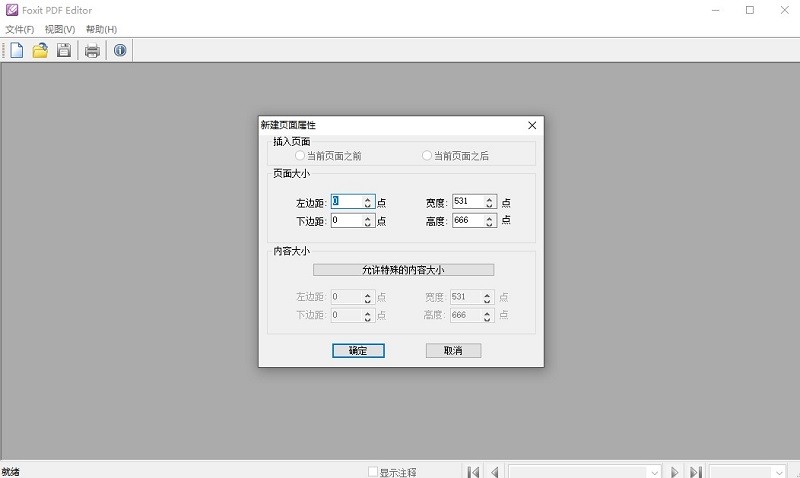
Task: Go to last page navigation icon
Action: click(x=696, y=472)
